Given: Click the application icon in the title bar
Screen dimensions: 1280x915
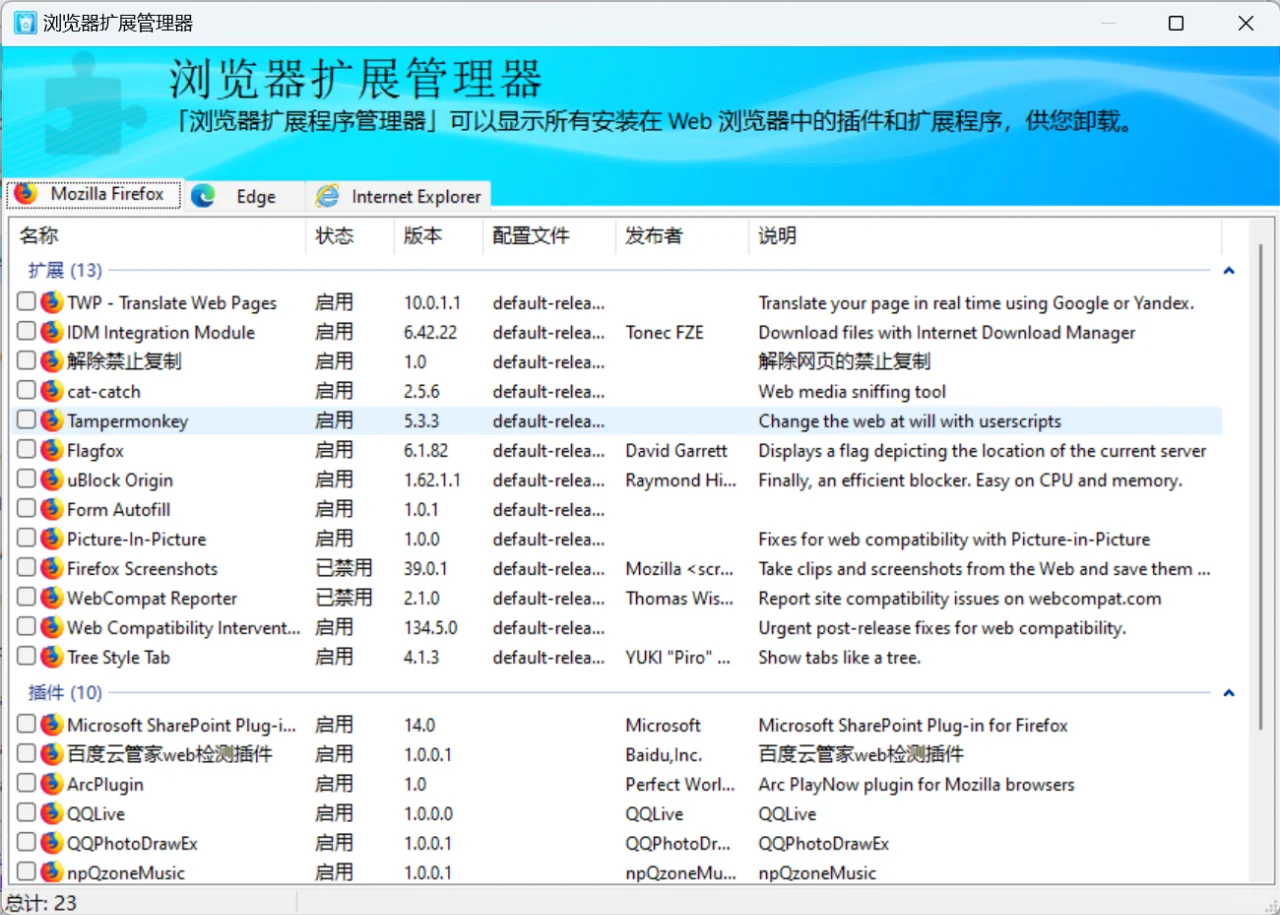Looking at the screenshot, I should point(23,22).
